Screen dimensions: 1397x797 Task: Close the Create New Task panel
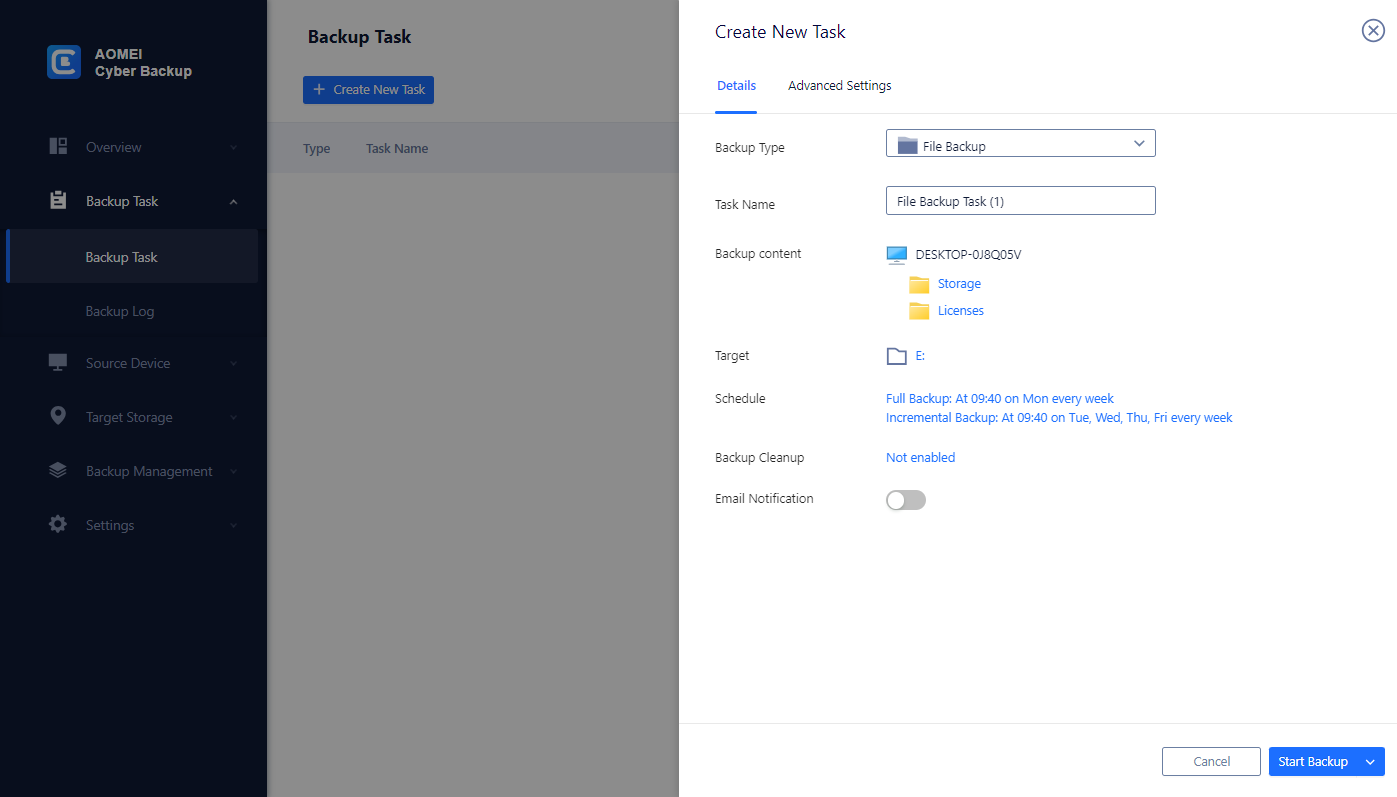tap(1373, 31)
